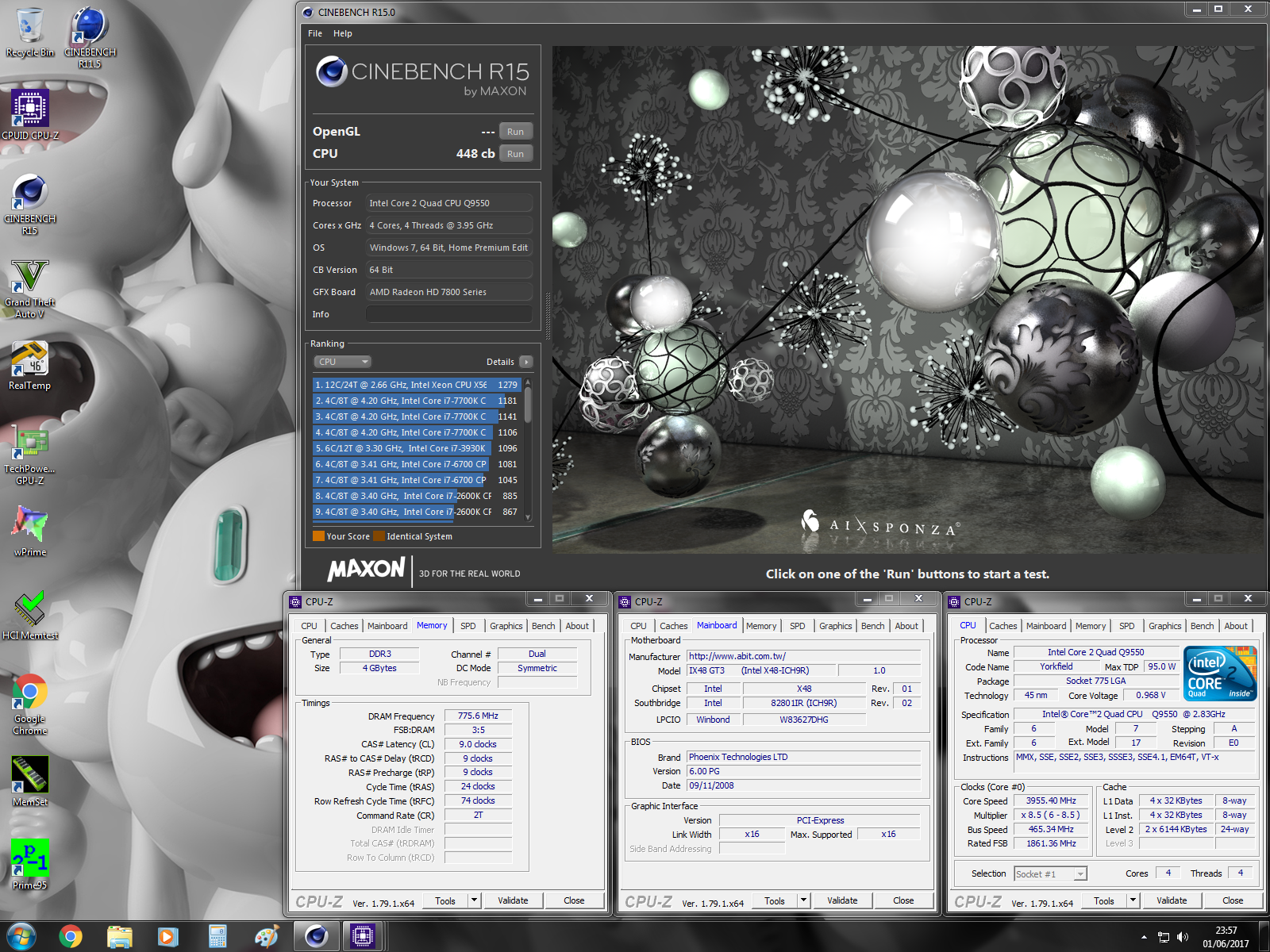This screenshot has height=952, width=1270.
Task: Click the Info input field in Cinebench
Action: coord(449,314)
